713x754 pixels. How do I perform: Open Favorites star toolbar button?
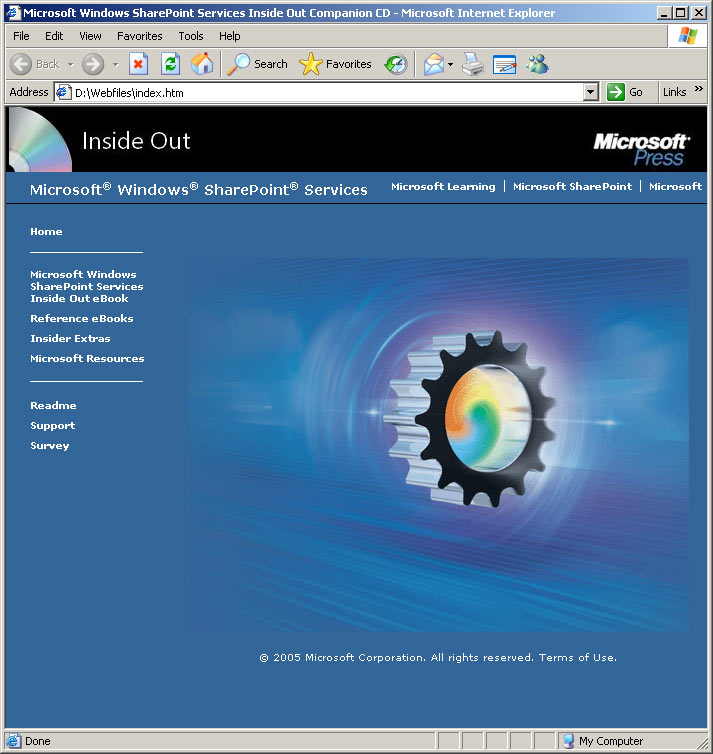click(x=335, y=64)
